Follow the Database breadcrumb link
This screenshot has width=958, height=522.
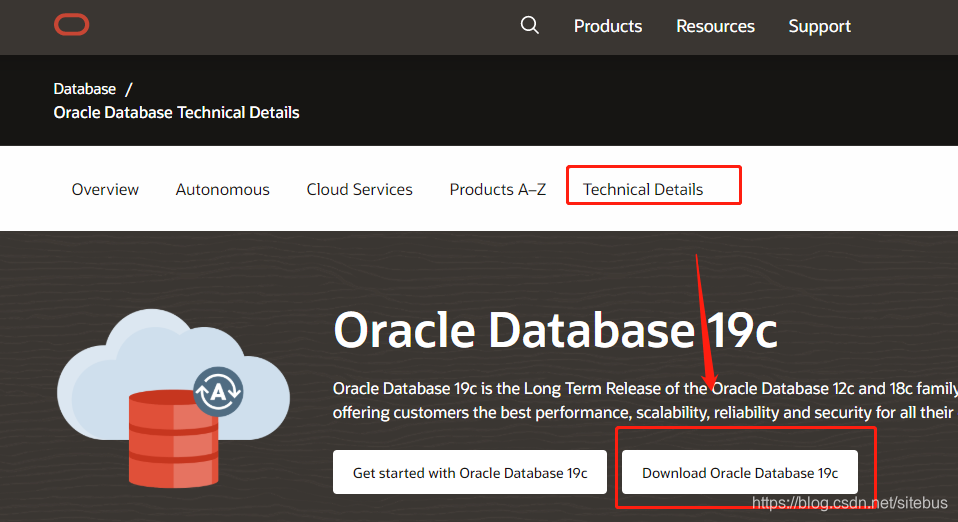pyautogui.click(x=85, y=89)
